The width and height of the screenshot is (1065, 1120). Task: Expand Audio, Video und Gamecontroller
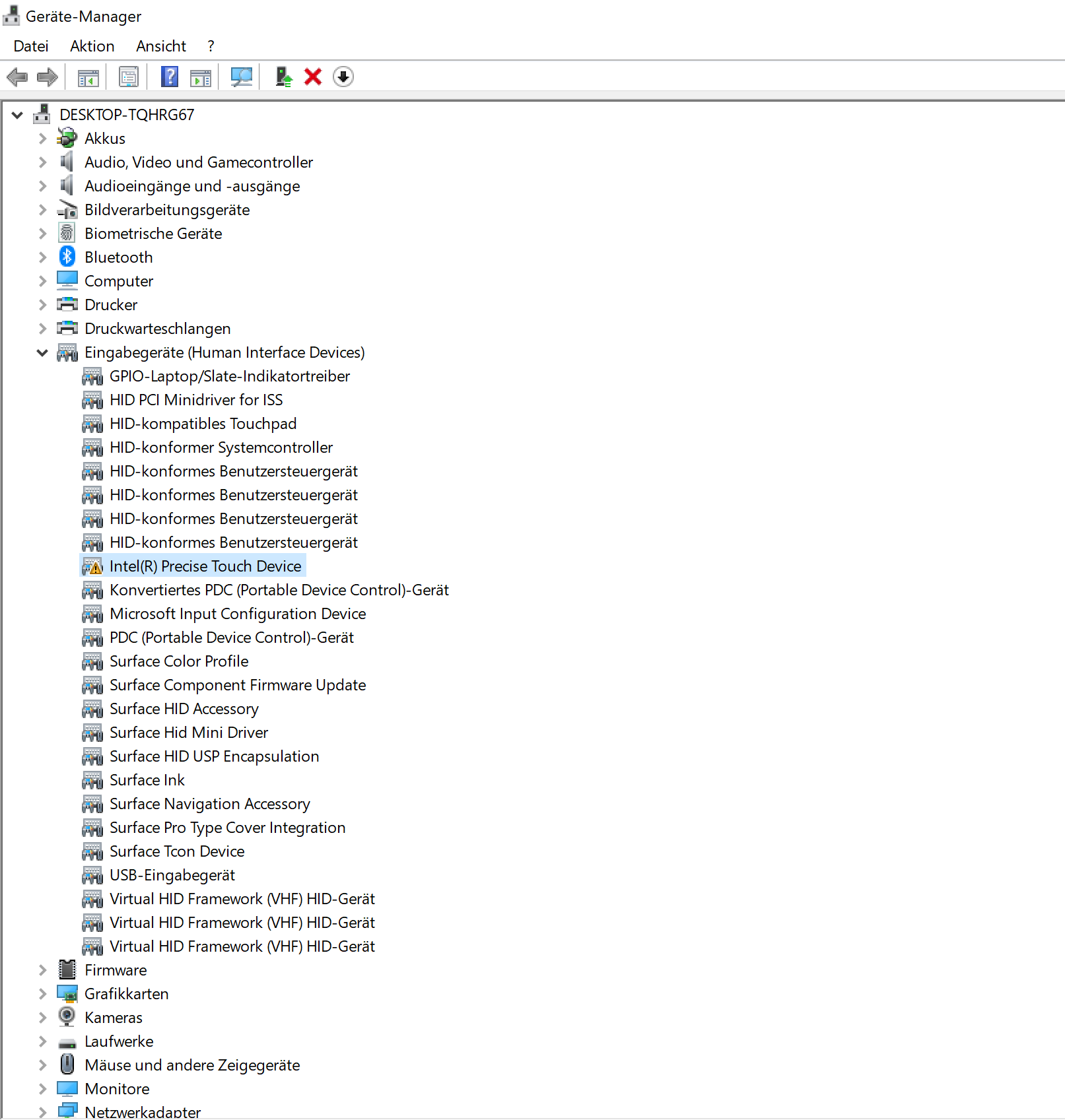click(42, 162)
